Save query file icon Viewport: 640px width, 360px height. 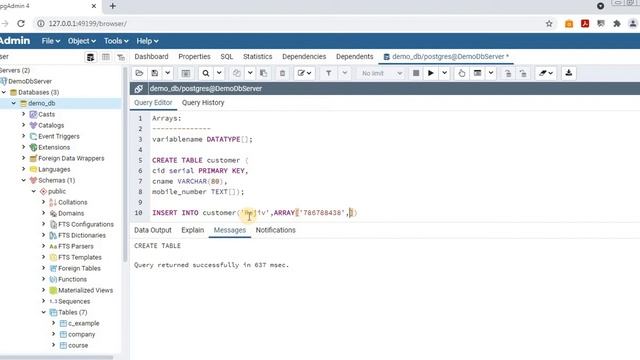point(155,73)
